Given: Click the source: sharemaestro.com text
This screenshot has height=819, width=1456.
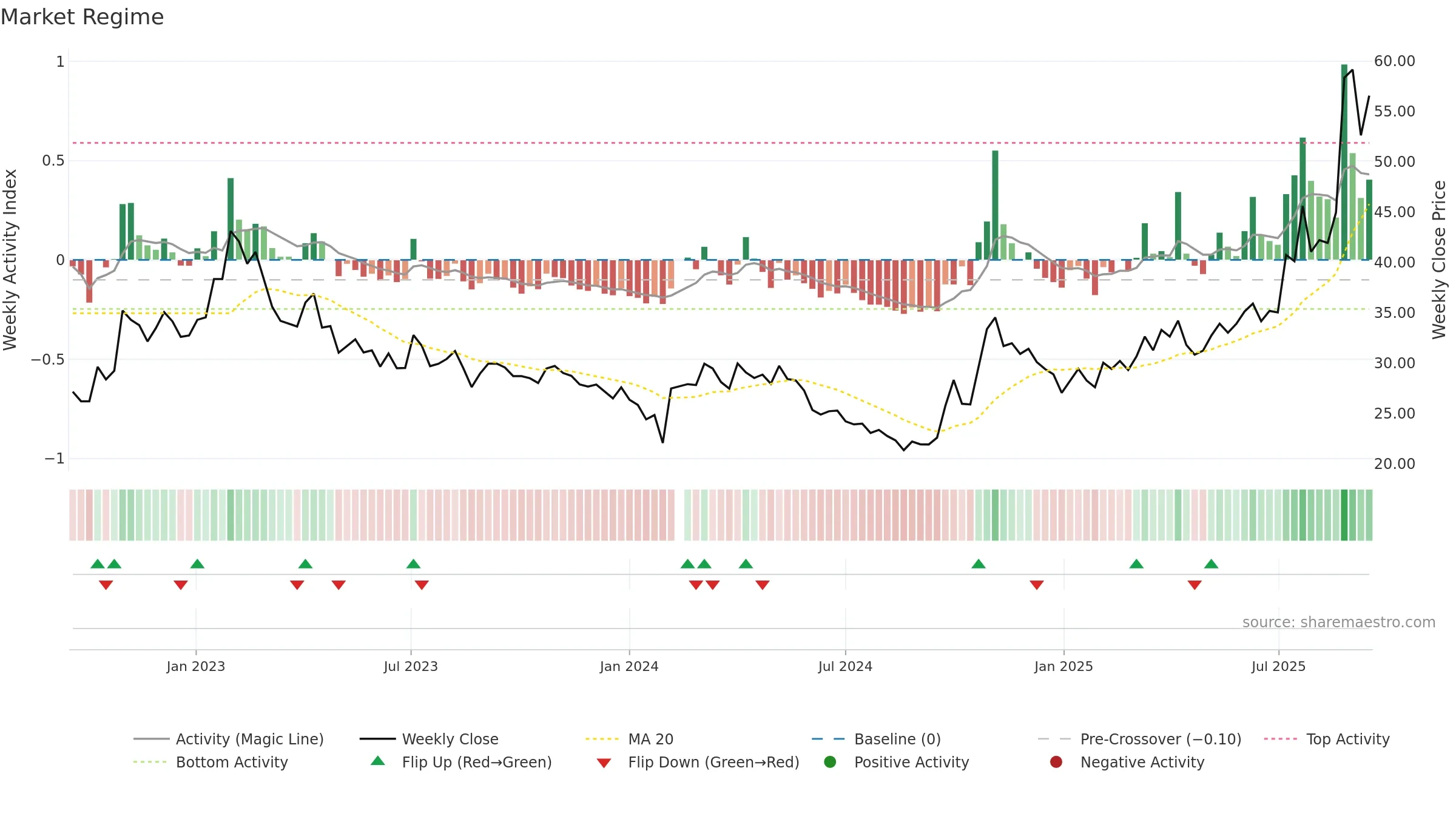Looking at the screenshot, I should pyautogui.click(x=1339, y=622).
